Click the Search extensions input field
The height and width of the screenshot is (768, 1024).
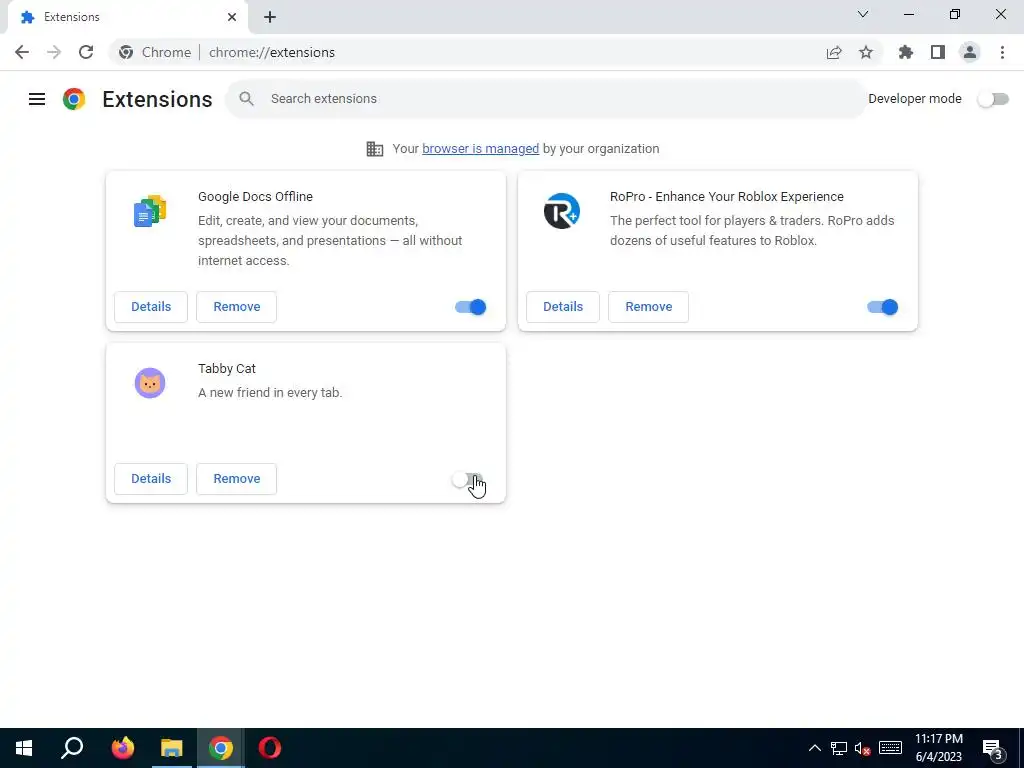pos(546,99)
